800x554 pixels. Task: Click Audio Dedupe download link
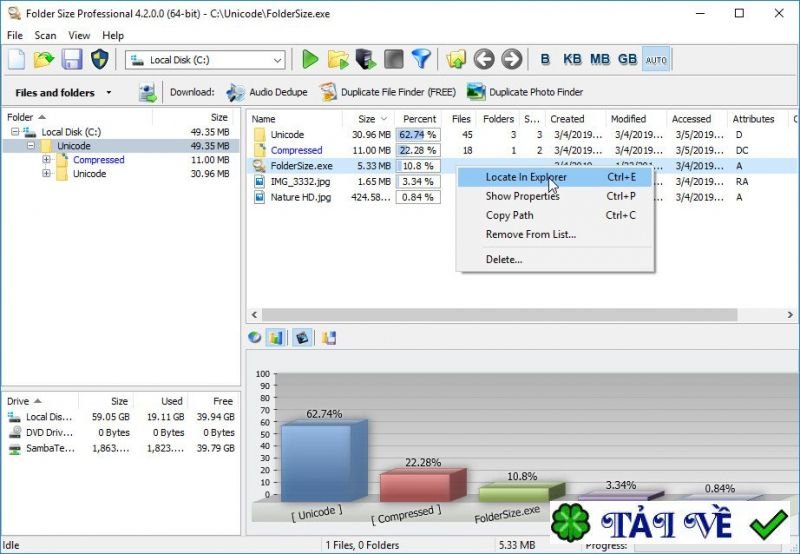267,92
